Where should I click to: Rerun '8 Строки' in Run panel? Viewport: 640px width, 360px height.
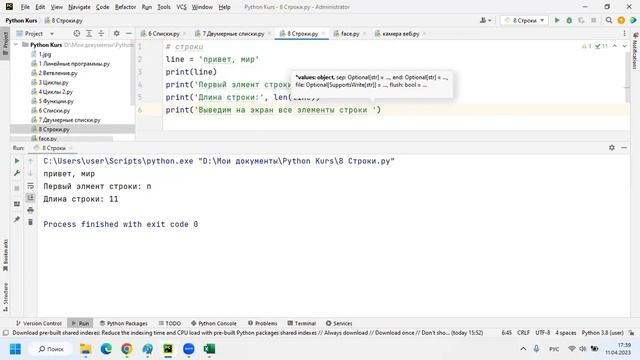17,161
